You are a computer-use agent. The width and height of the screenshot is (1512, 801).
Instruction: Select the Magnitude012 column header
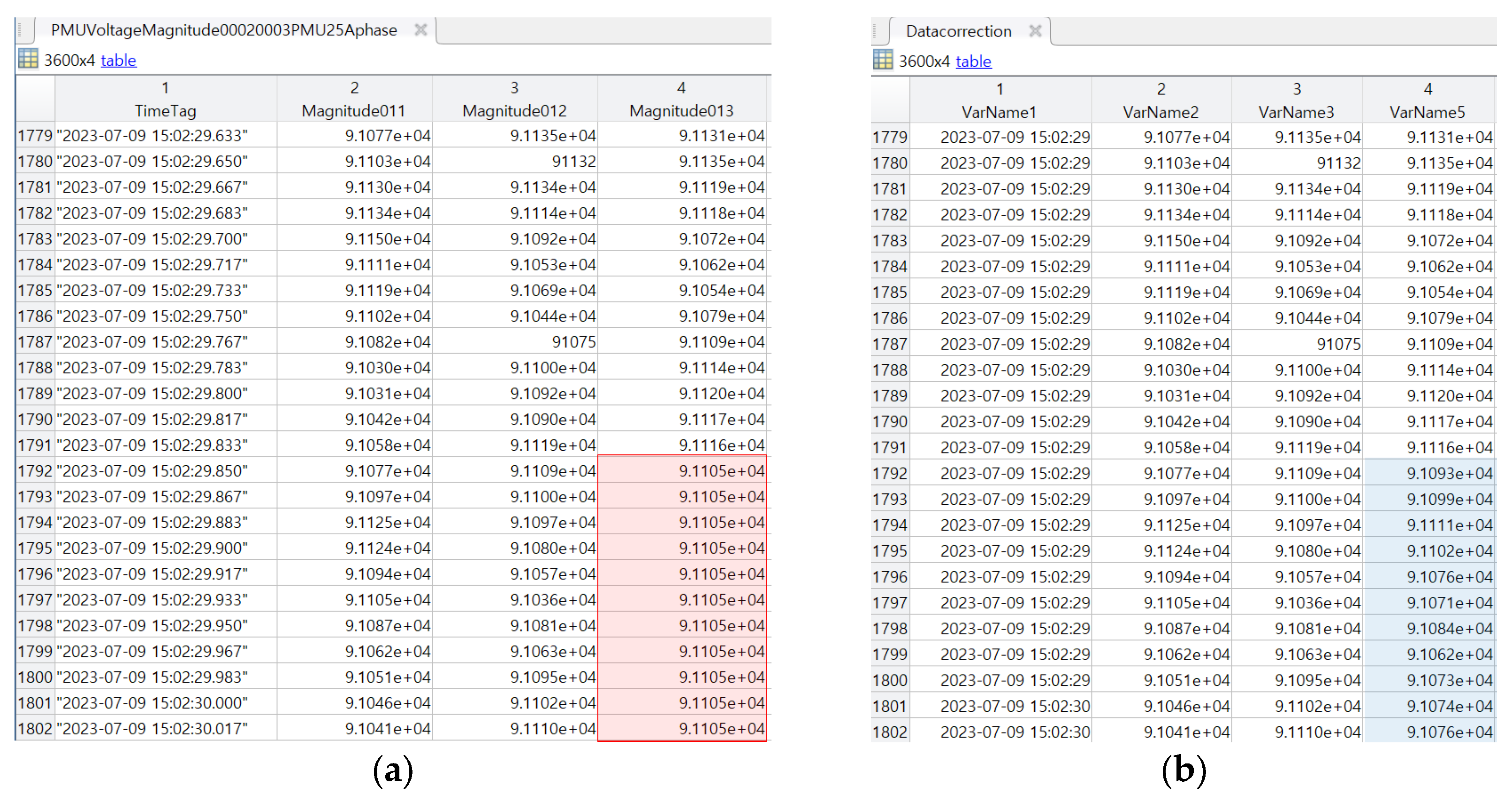pos(514,110)
